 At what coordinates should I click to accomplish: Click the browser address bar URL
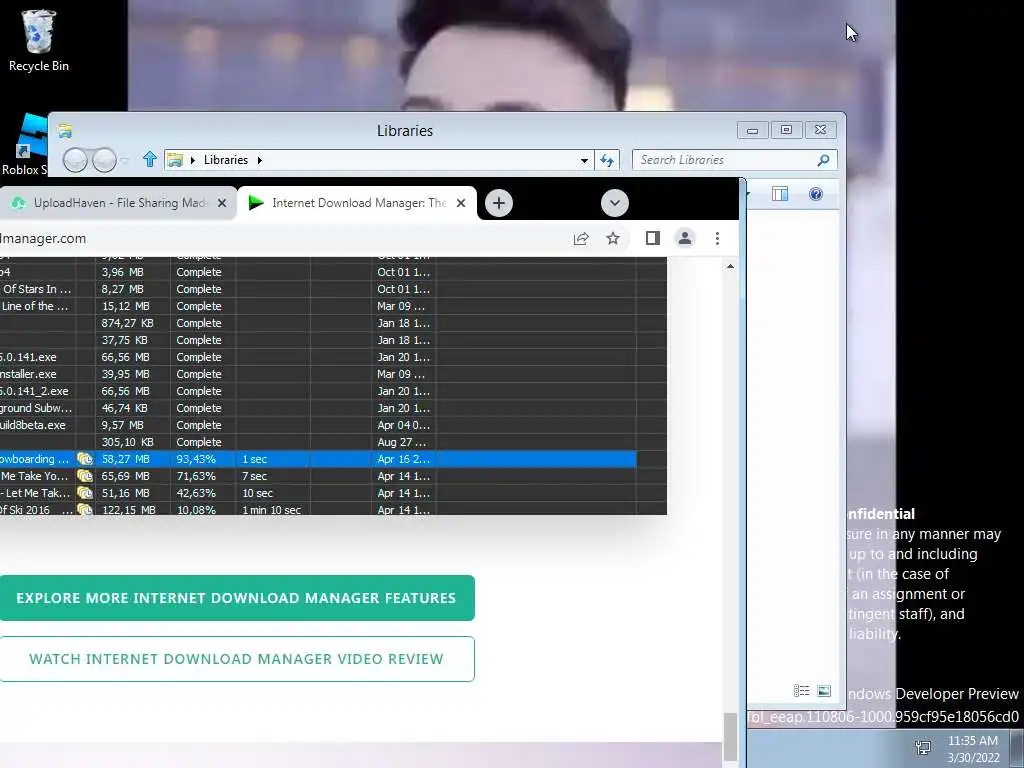43,238
